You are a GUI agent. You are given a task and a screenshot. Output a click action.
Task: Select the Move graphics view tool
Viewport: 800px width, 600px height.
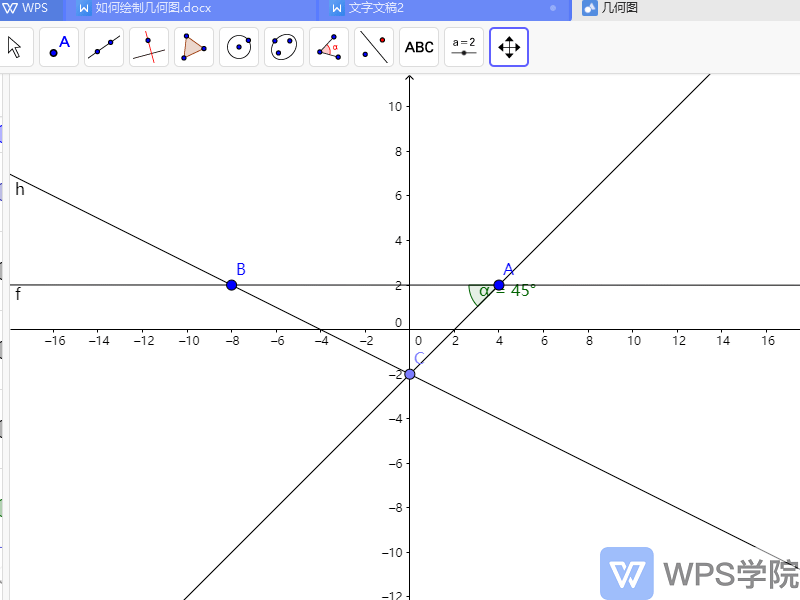click(x=509, y=47)
